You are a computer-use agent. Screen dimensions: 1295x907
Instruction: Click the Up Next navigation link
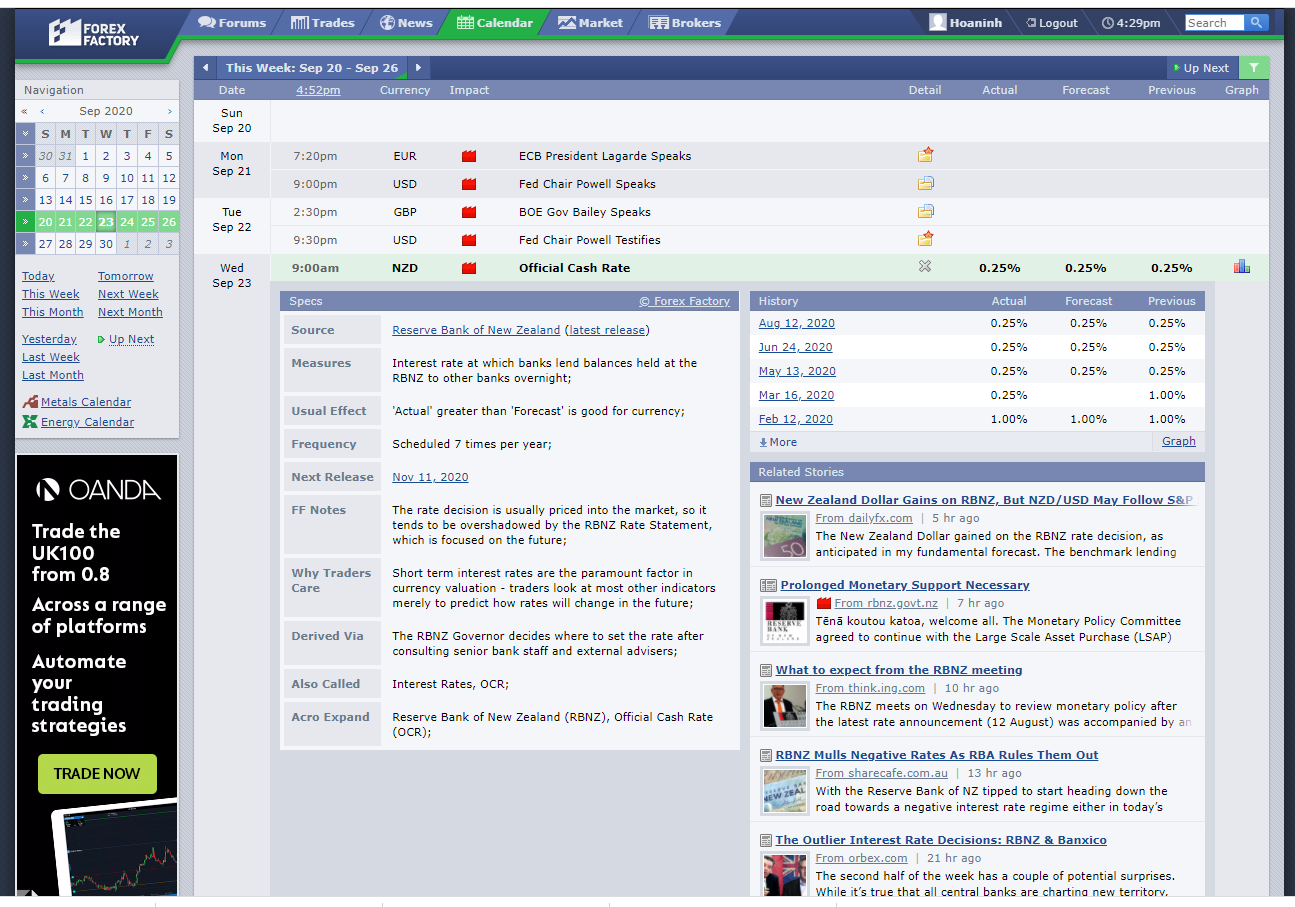pyautogui.click(x=131, y=339)
